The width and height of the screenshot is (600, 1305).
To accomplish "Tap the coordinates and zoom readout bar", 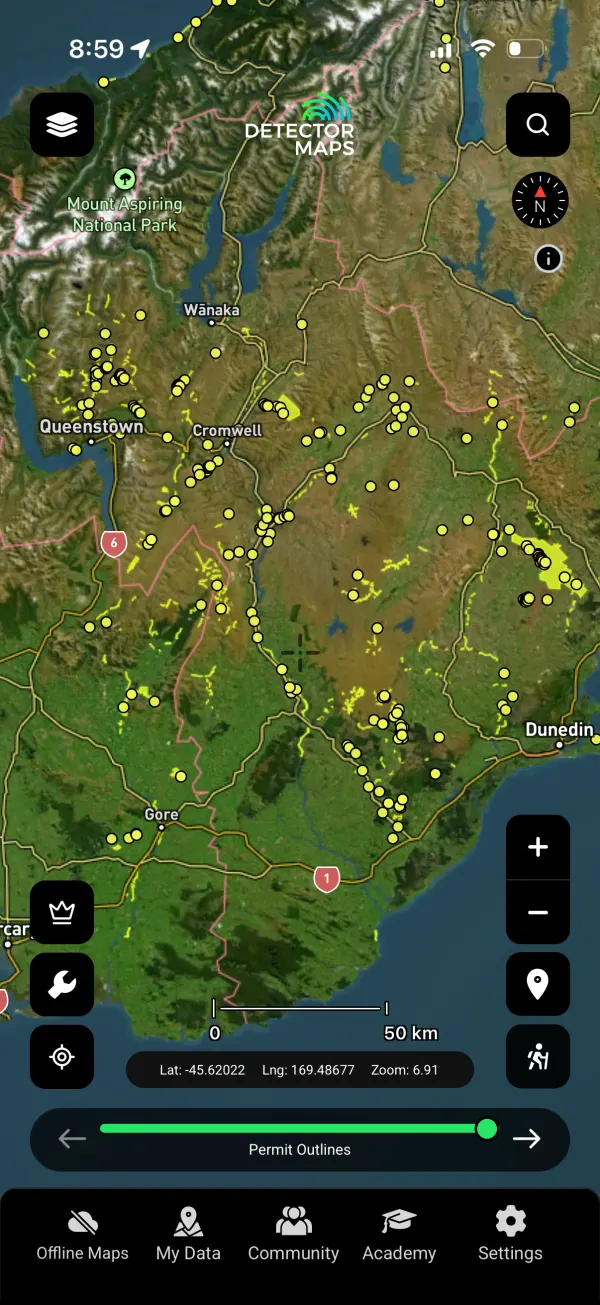I will point(300,1070).
